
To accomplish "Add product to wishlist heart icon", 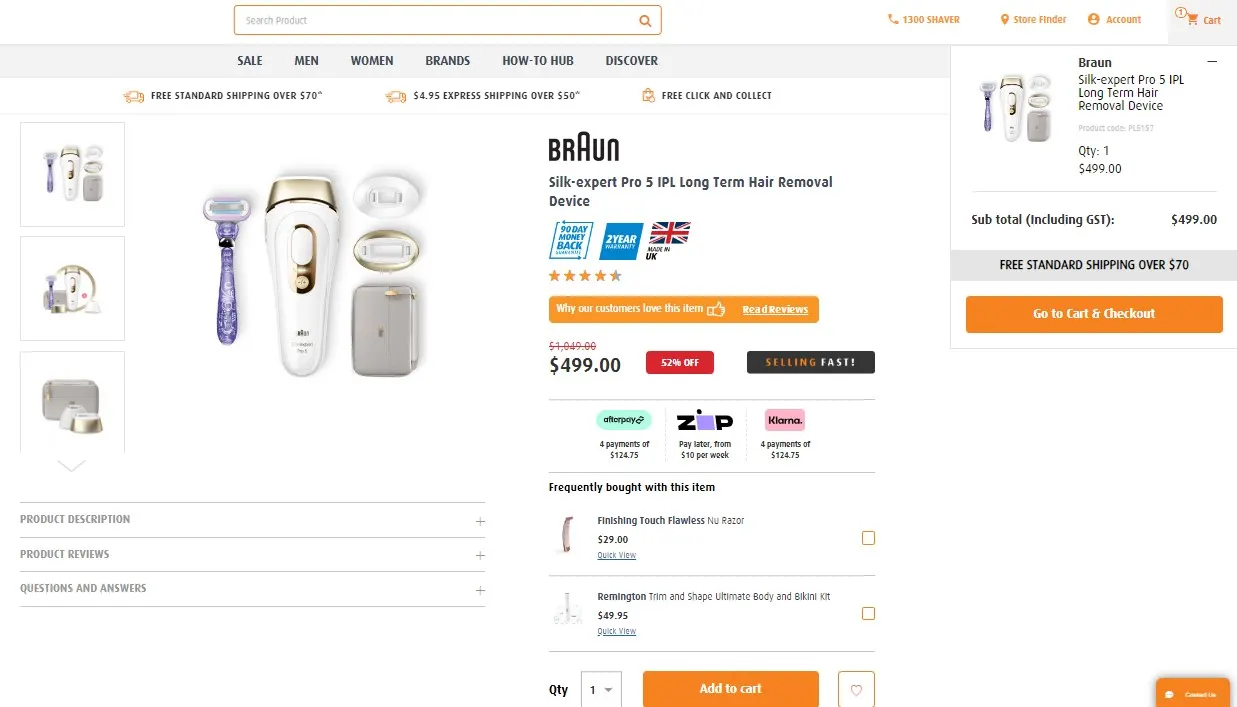I will (856, 689).
